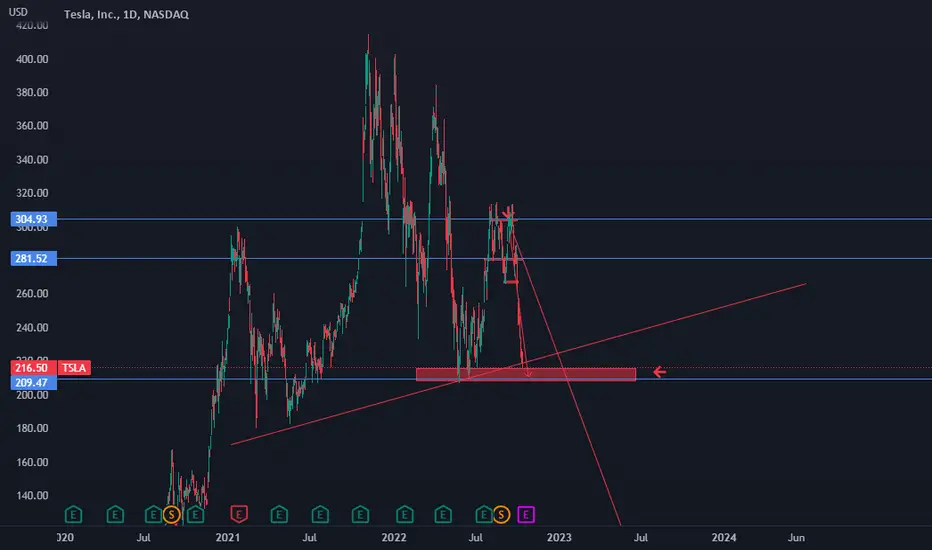This screenshot has width=932, height=550.
Task: Click the red 216.50 current price label
Action: [x=33, y=367]
